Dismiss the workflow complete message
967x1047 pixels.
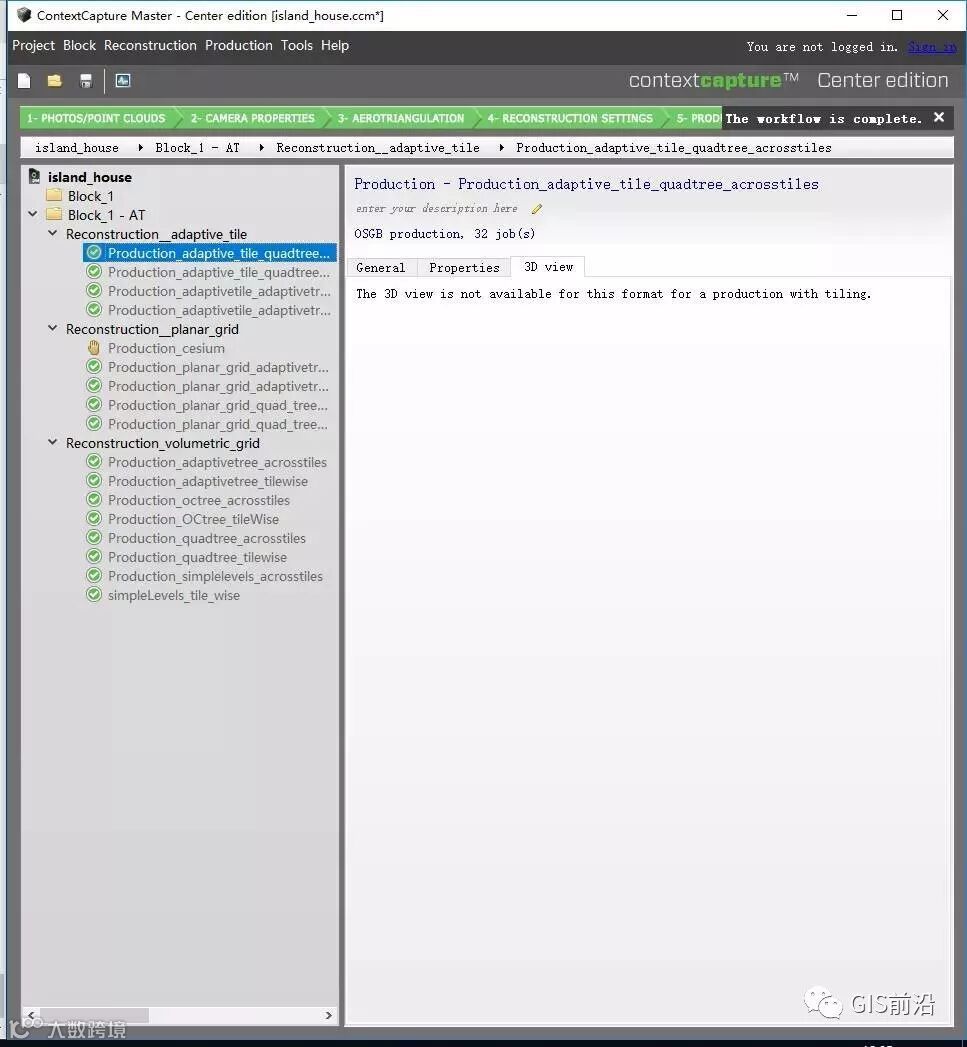click(x=939, y=118)
